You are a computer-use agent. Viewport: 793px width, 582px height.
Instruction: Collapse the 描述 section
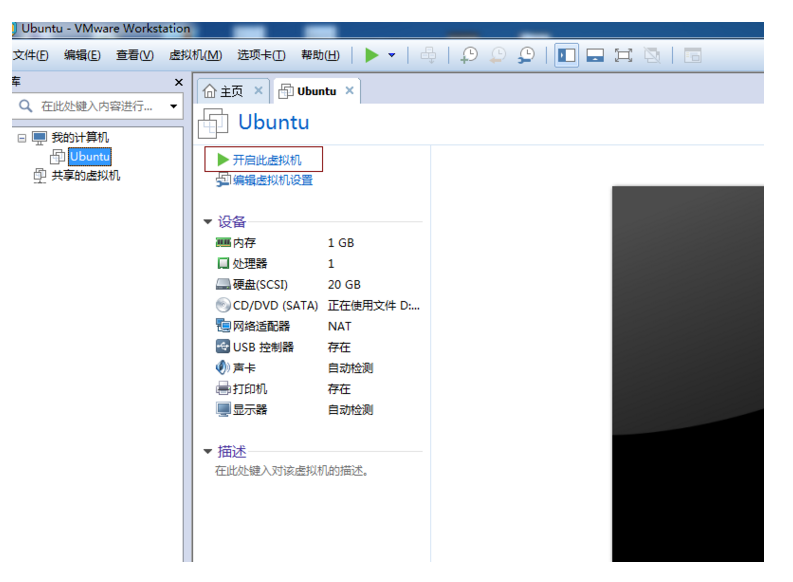[x=207, y=451]
